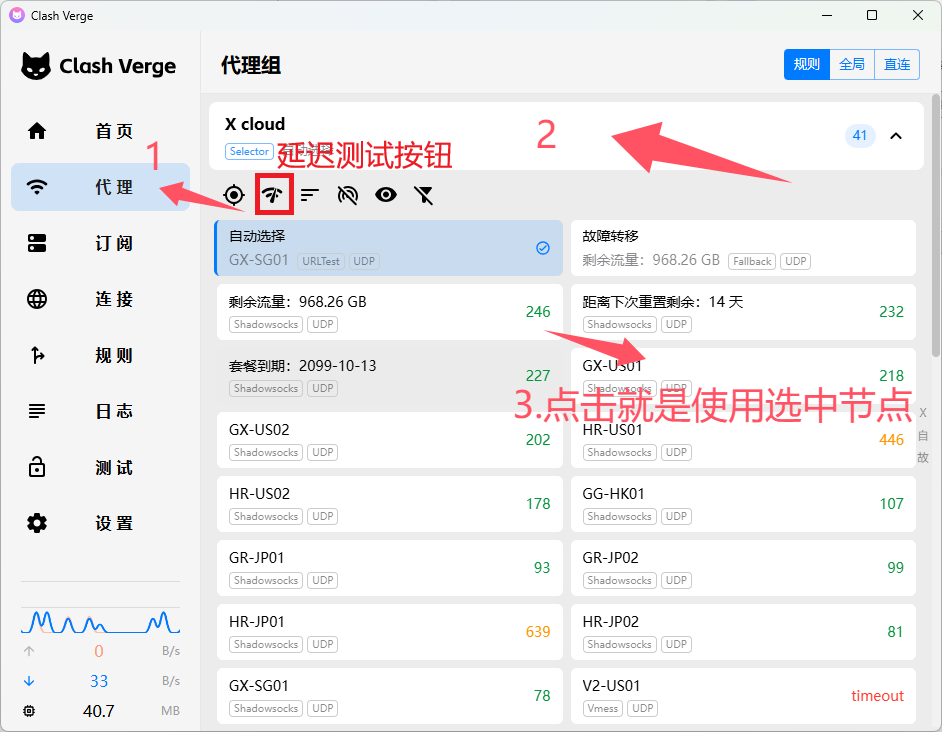Select the 套餐到期 2099-10-13 node
Image resolution: width=942 pixels, height=732 pixels.
click(390, 376)
